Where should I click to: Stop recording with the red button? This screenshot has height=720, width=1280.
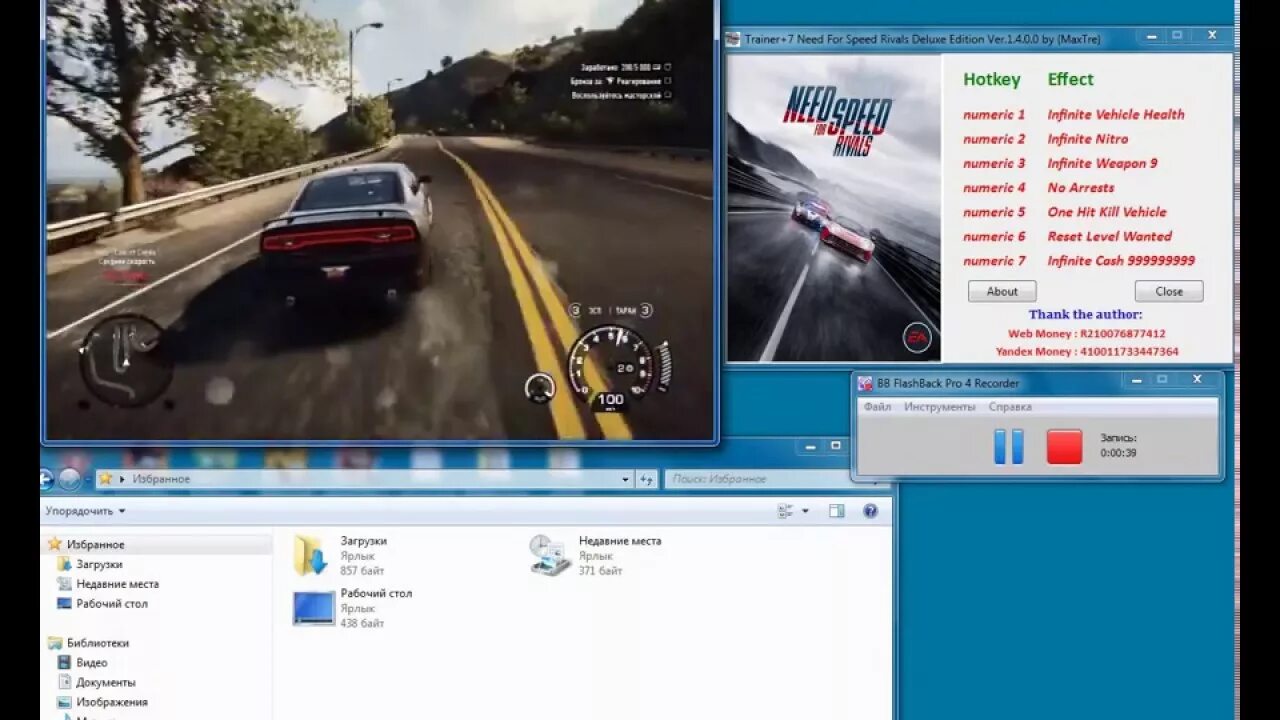[x=1064, y=446]
